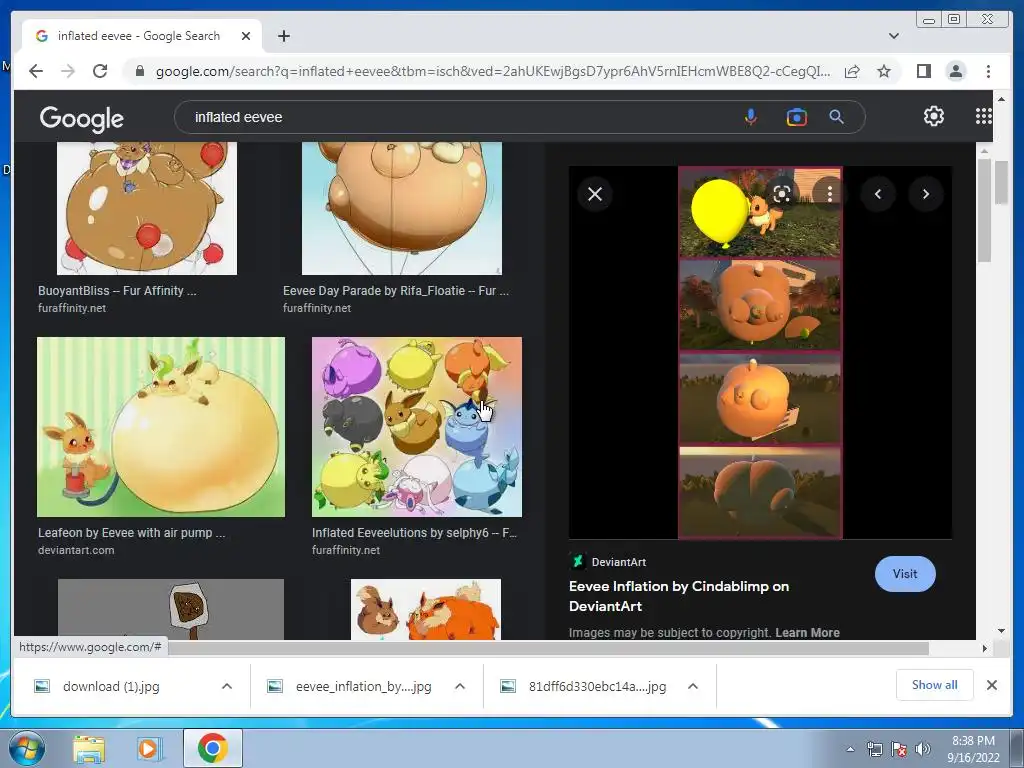
Task: Show next image in preview panel
Action: (x=925, y=194)
